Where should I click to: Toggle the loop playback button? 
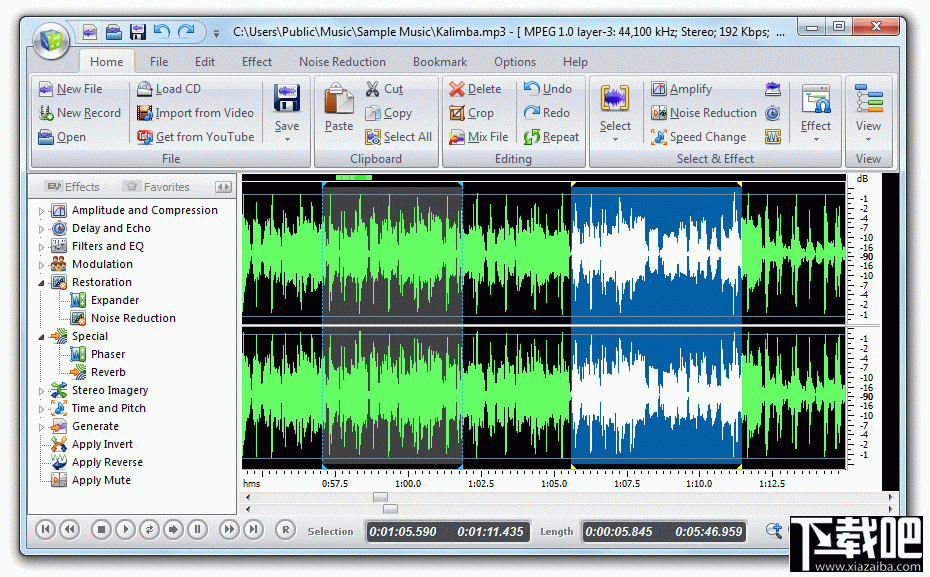point(149,530)
